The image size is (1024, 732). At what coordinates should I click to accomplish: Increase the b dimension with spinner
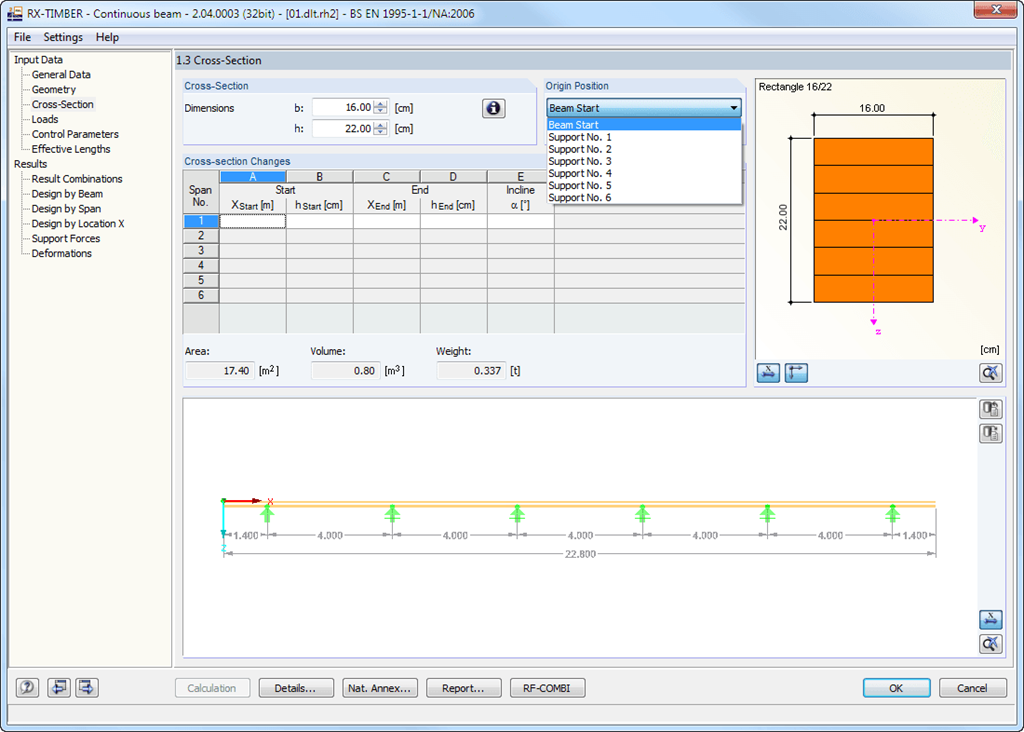click(381, 104)
